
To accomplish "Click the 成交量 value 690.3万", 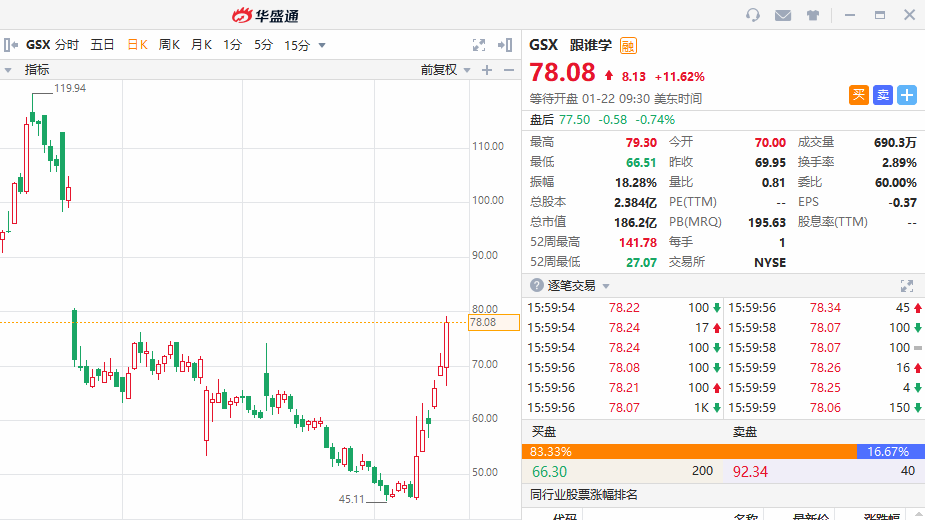I will (895, 142).
